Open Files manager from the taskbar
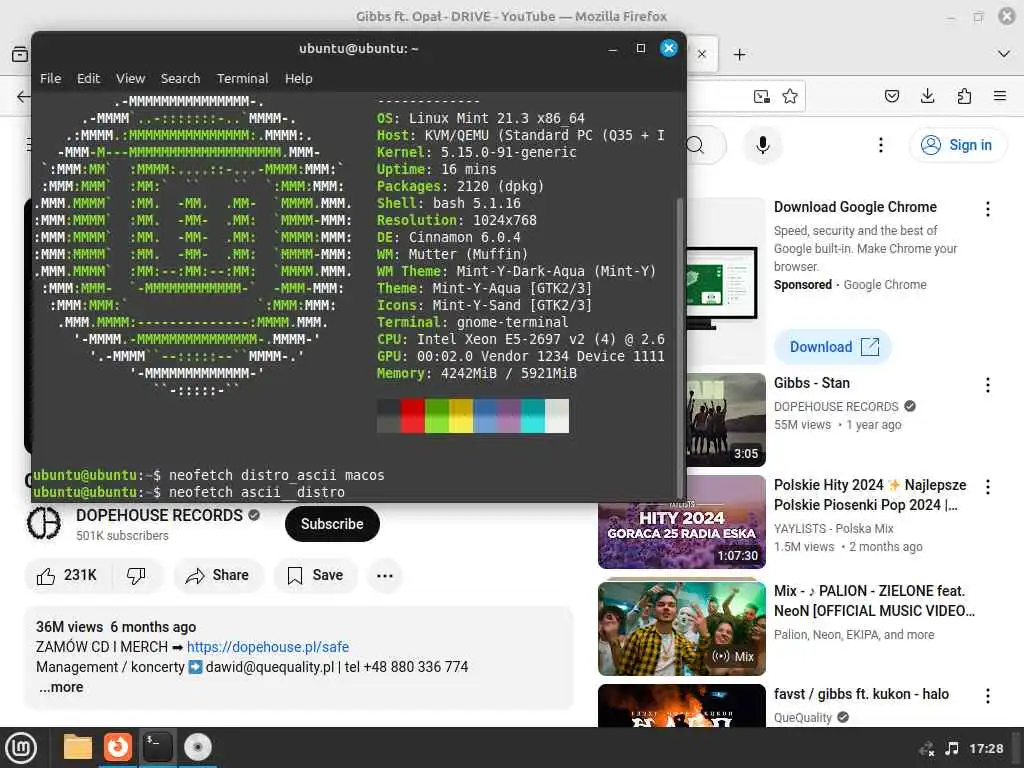Screen dimensions: 1024x768 point(78,747)
